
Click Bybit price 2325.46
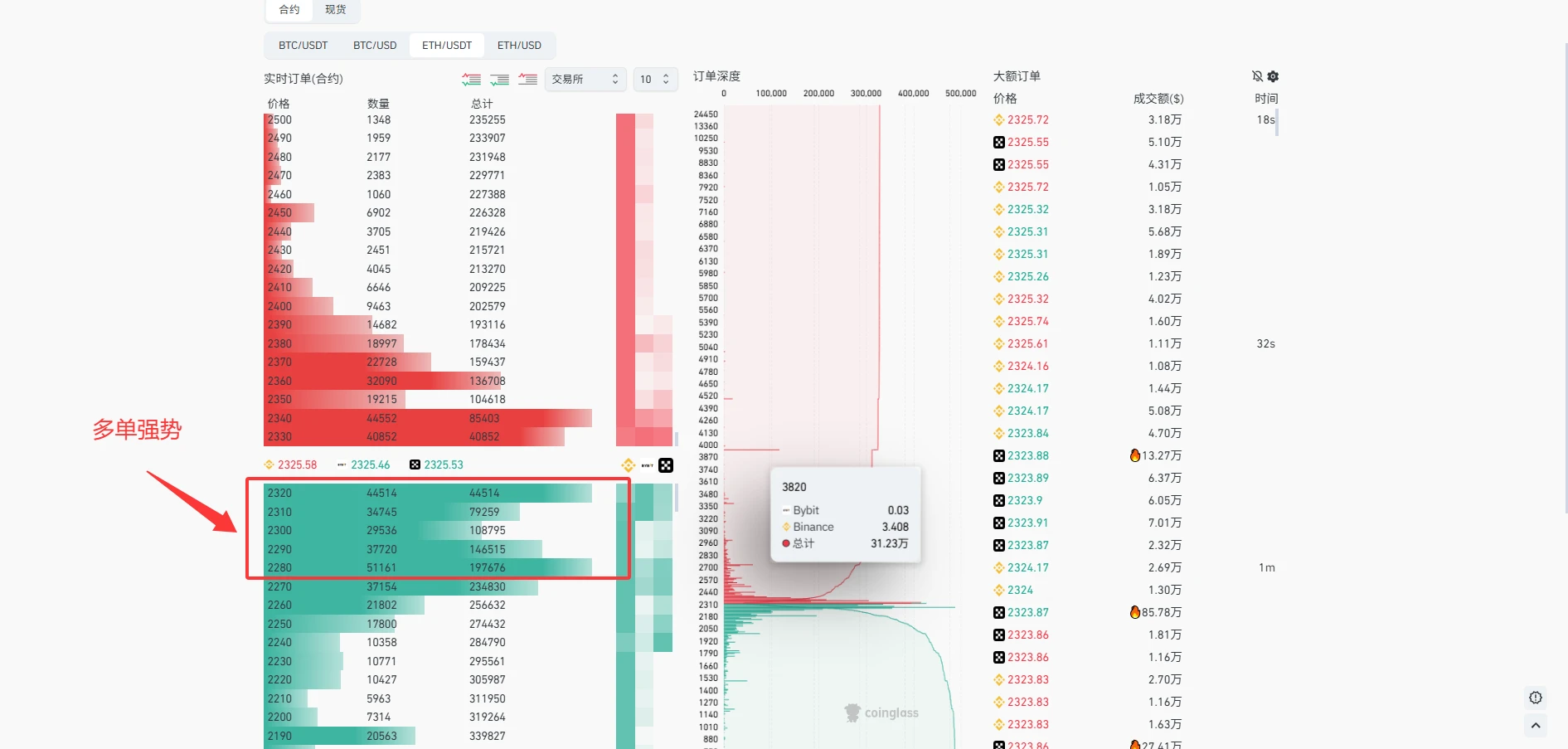(x=370, y=465)
